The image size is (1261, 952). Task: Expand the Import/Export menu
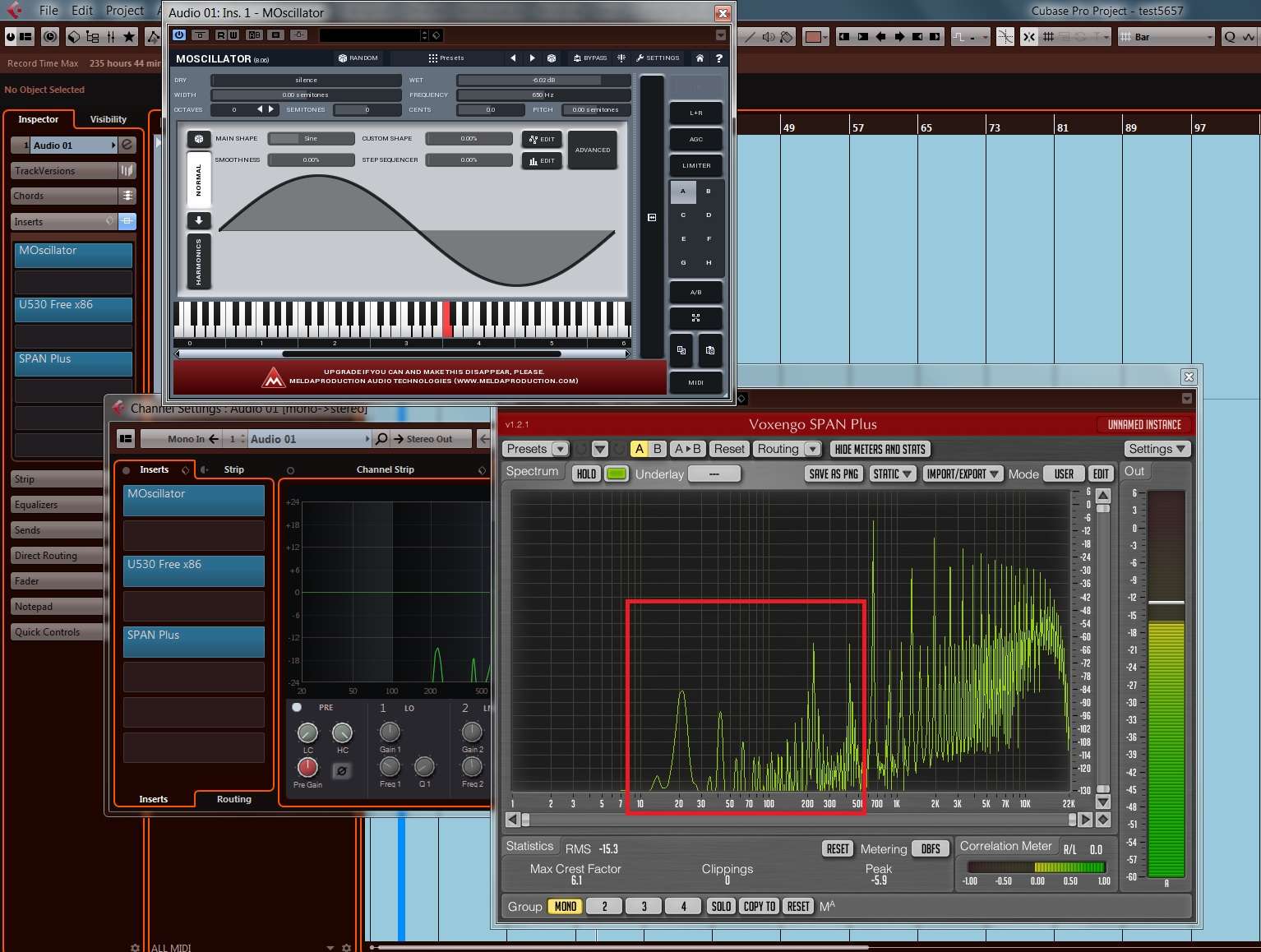pos(962,474)
